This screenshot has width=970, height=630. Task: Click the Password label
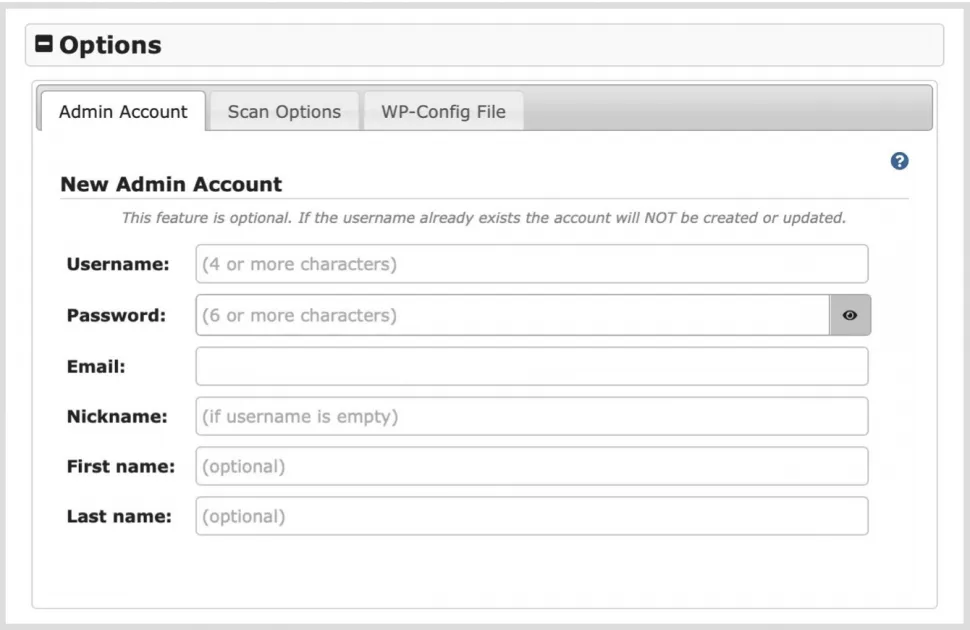click(x=116, y=315)
